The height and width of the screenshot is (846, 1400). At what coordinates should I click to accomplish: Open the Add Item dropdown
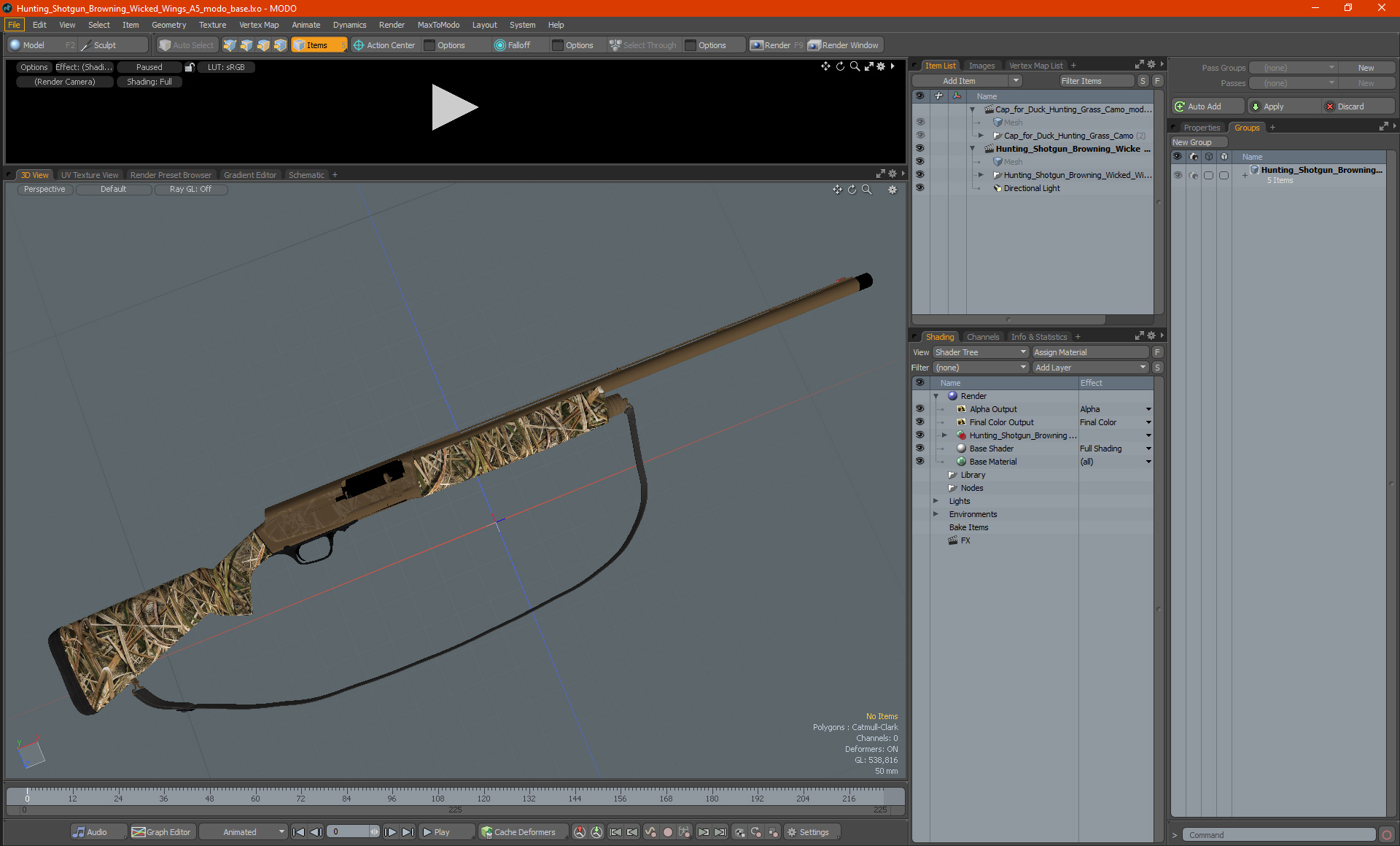coord(967,81)
